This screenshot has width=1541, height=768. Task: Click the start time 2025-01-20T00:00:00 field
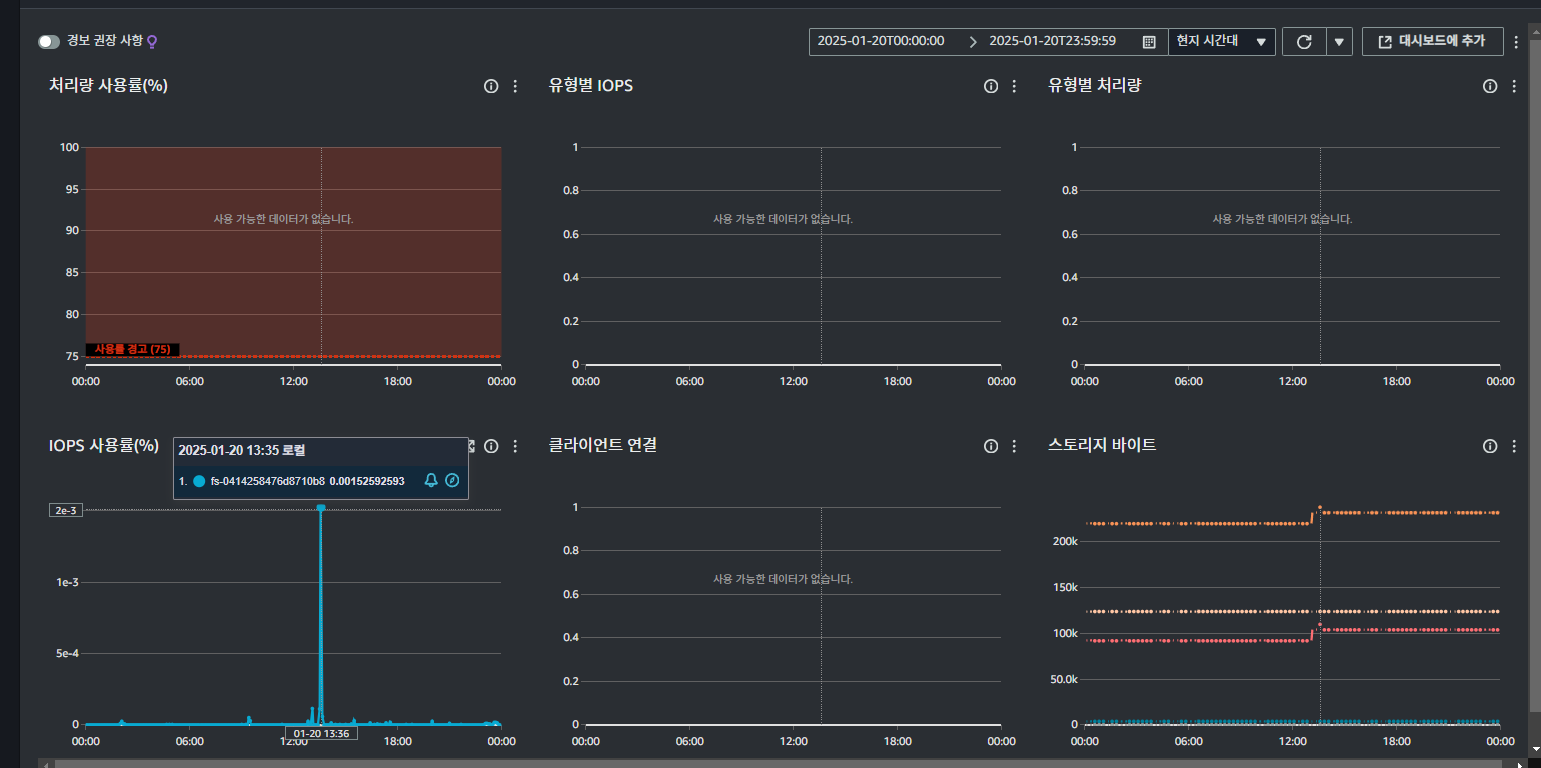tap(880, 42)
